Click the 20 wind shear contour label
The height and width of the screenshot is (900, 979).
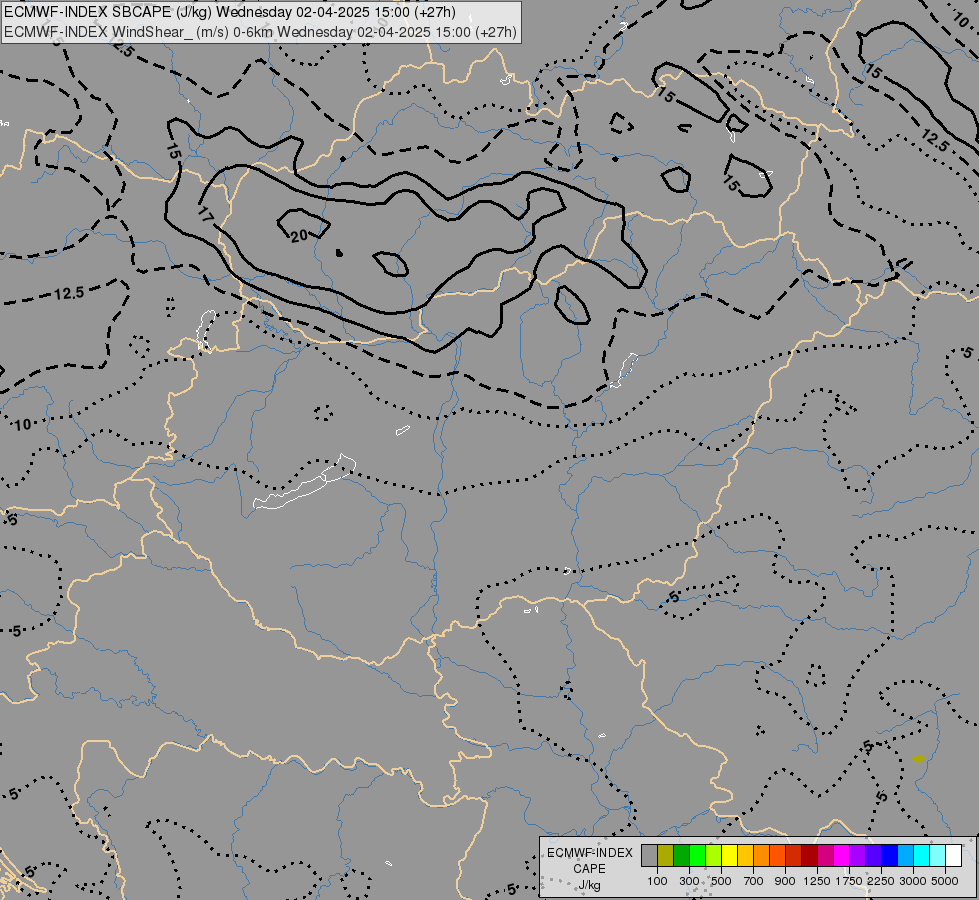(x=300, y=235)
